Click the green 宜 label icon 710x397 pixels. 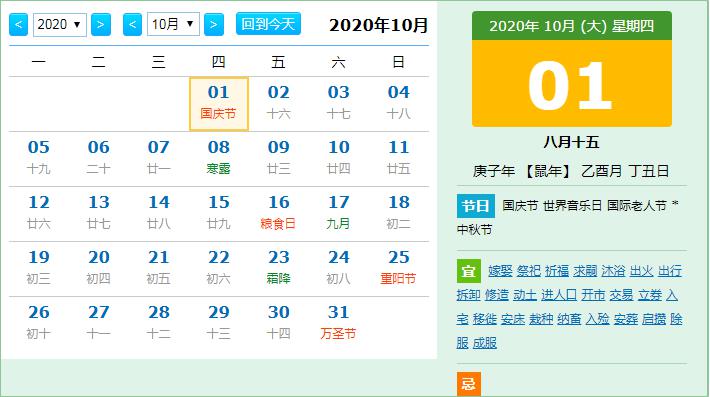pos(469,271)
